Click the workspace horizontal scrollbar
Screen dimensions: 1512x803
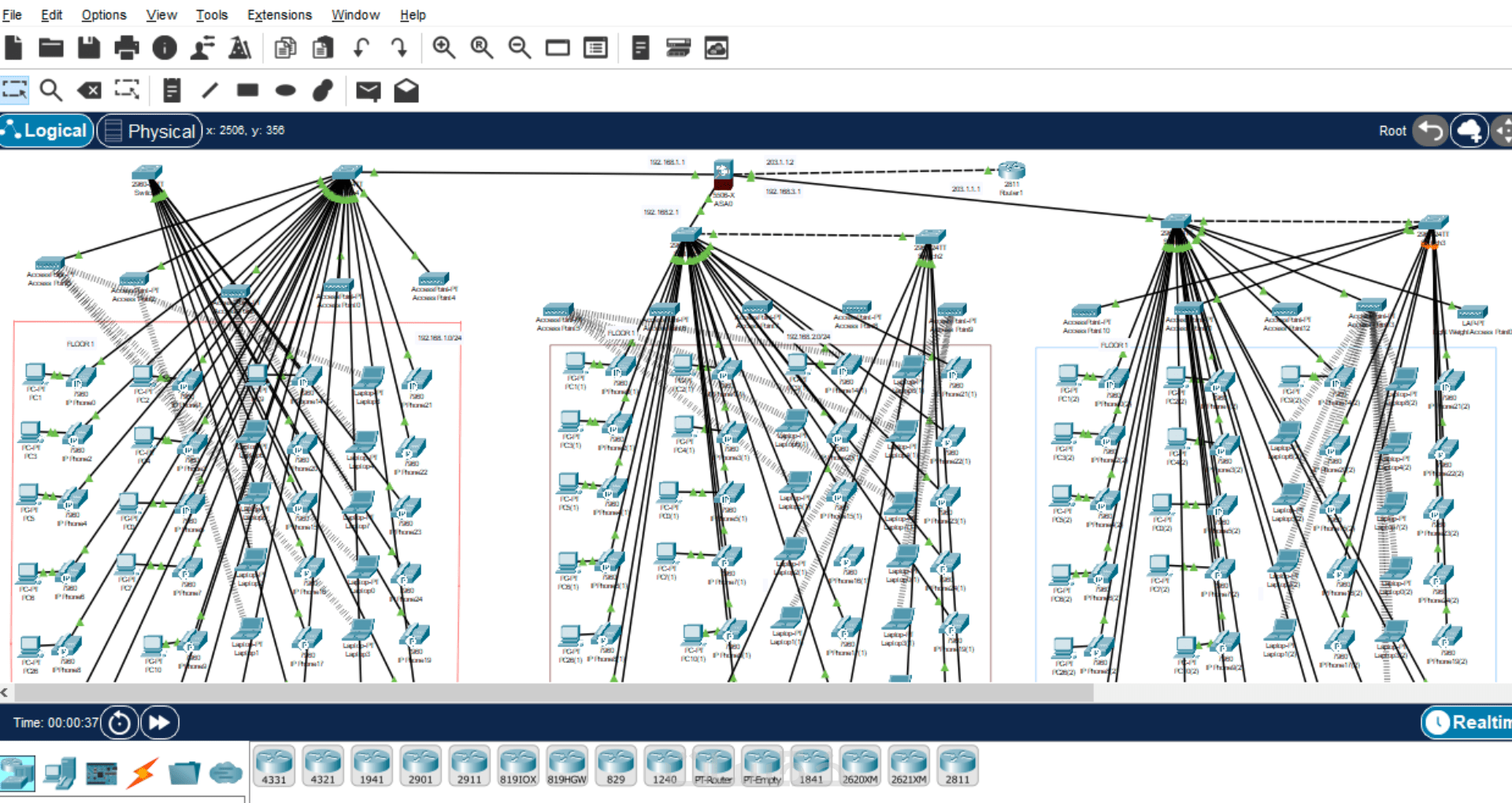(554, 693)
